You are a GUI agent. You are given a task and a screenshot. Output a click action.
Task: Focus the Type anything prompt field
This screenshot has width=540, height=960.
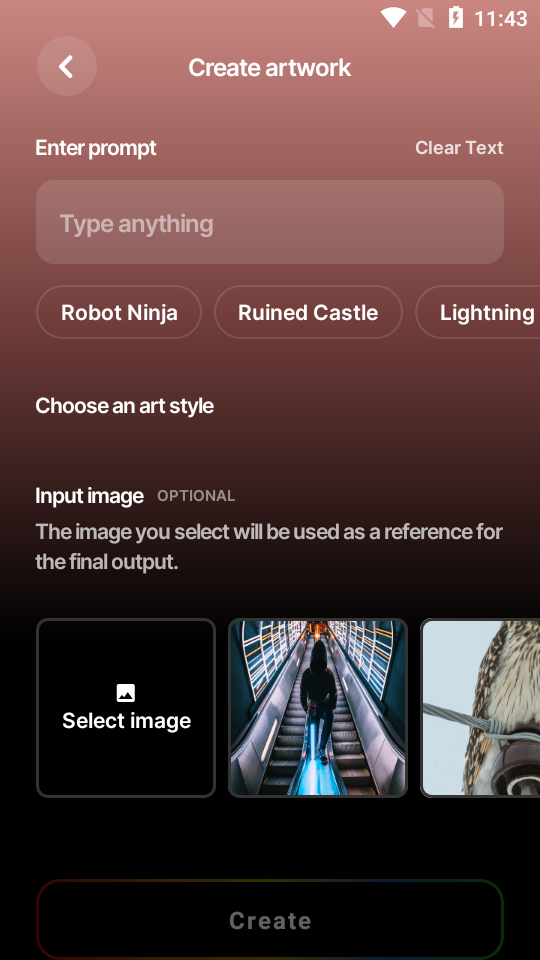(270, 222)
